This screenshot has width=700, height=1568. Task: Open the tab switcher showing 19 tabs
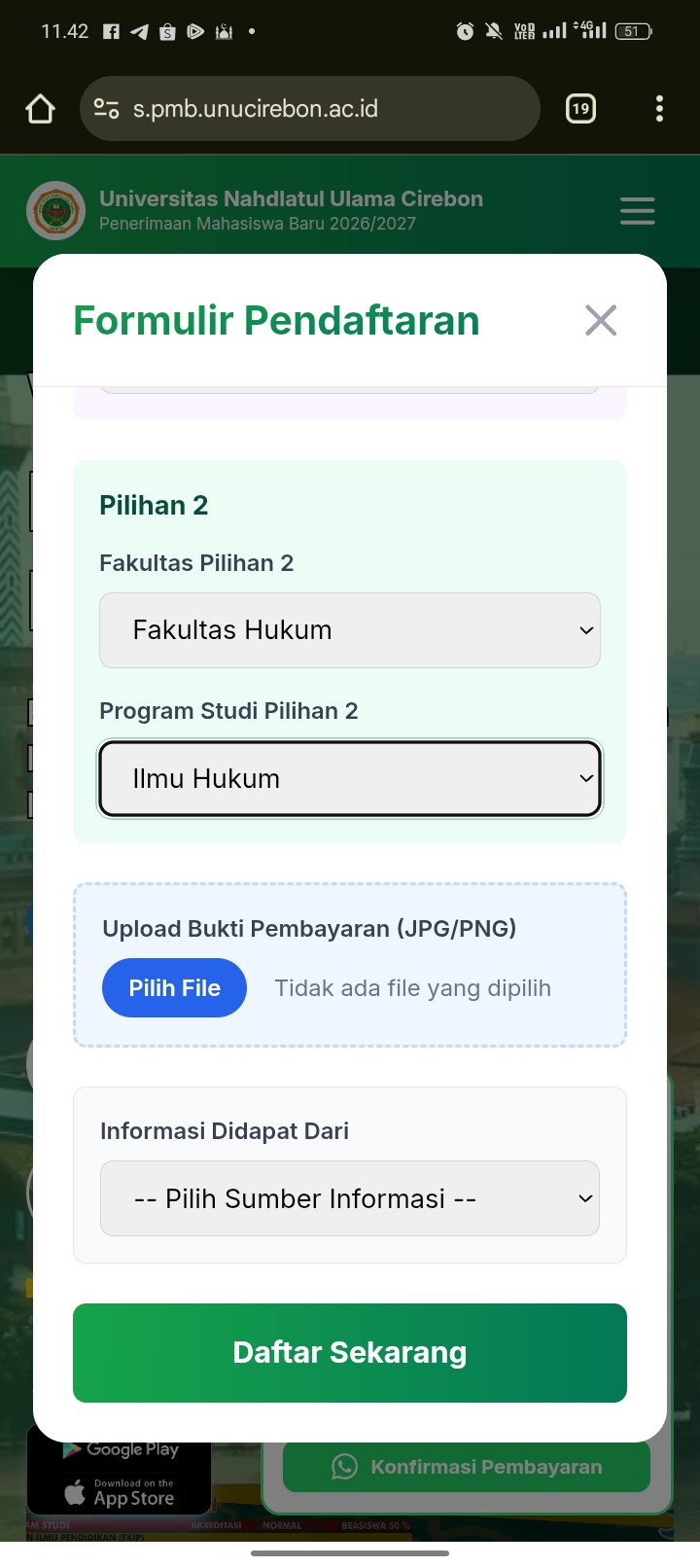pyautogui.click(x=580, y=109)
